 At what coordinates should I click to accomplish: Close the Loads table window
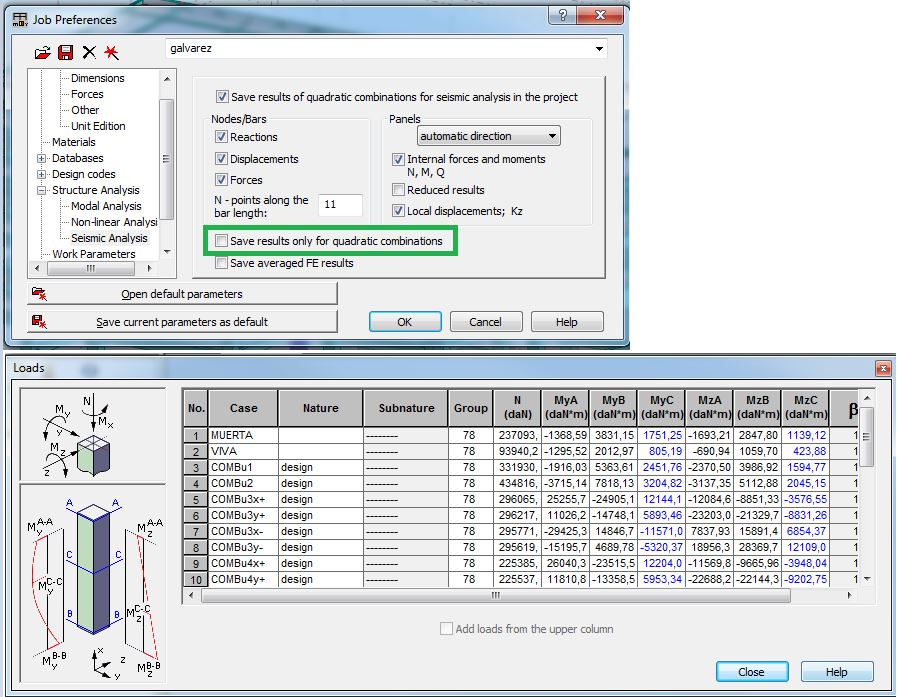752,672
